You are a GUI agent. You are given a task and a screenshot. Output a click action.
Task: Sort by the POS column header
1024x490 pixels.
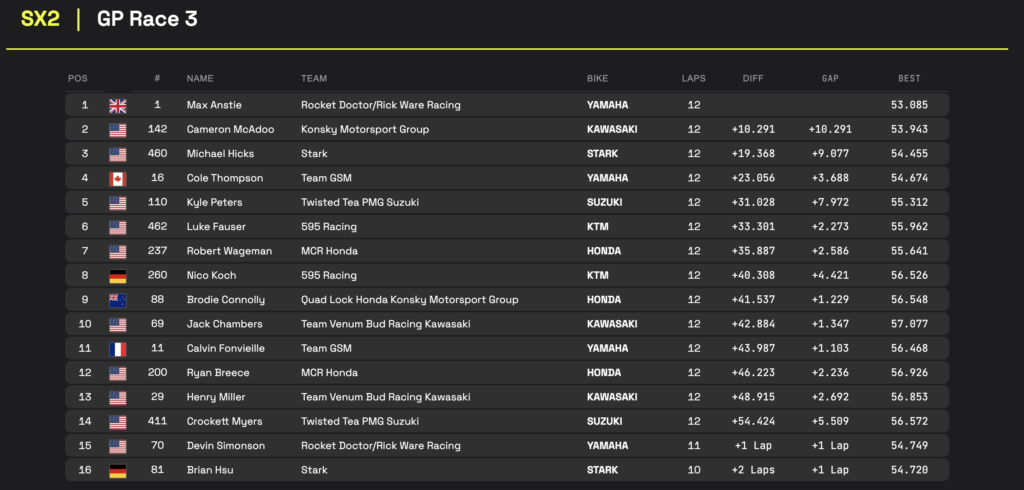77,78
